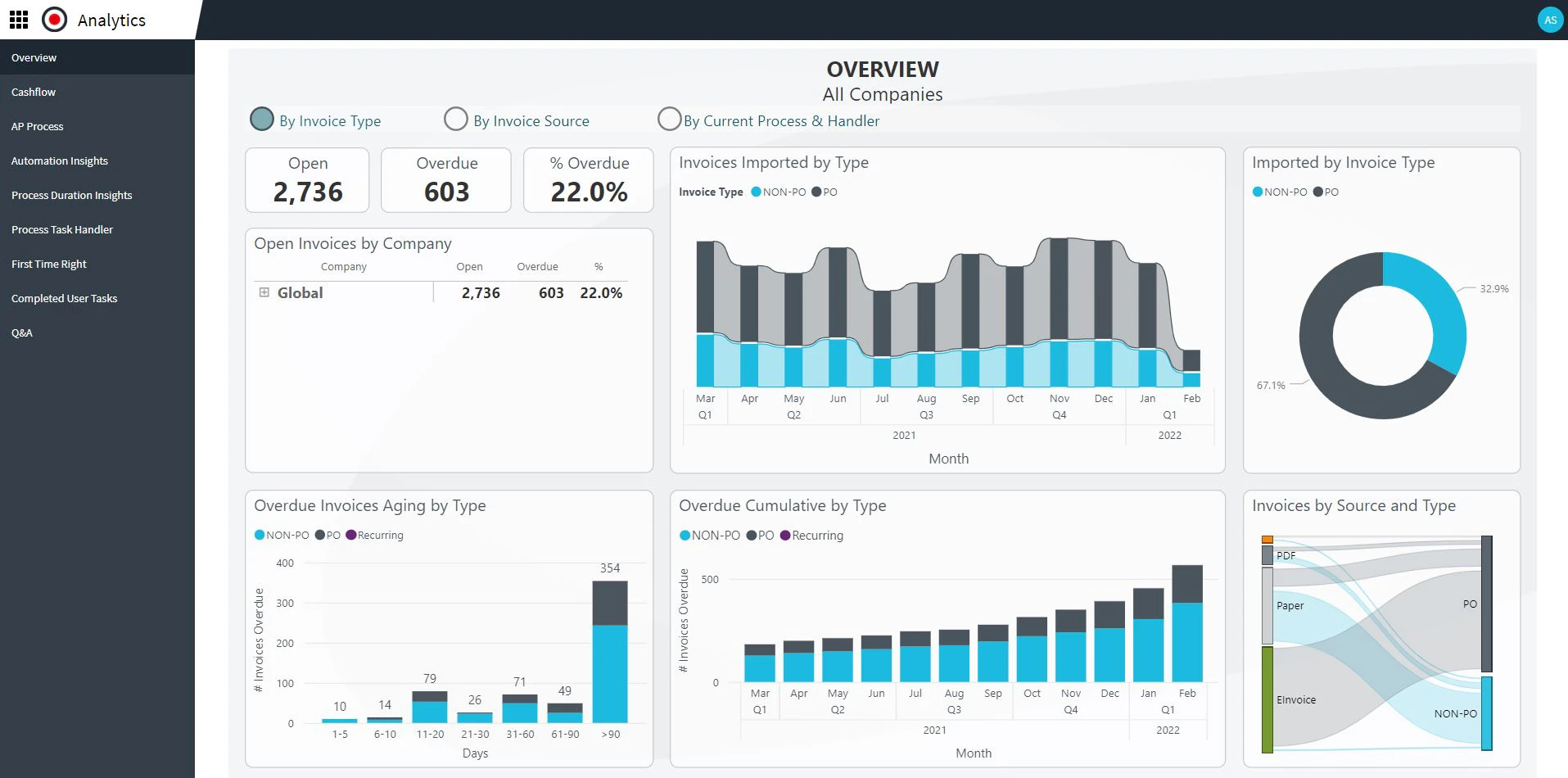This screenshot has width=1568, height=778.
Task: Open the AS user avatar menu
Action: (1550, 19)
